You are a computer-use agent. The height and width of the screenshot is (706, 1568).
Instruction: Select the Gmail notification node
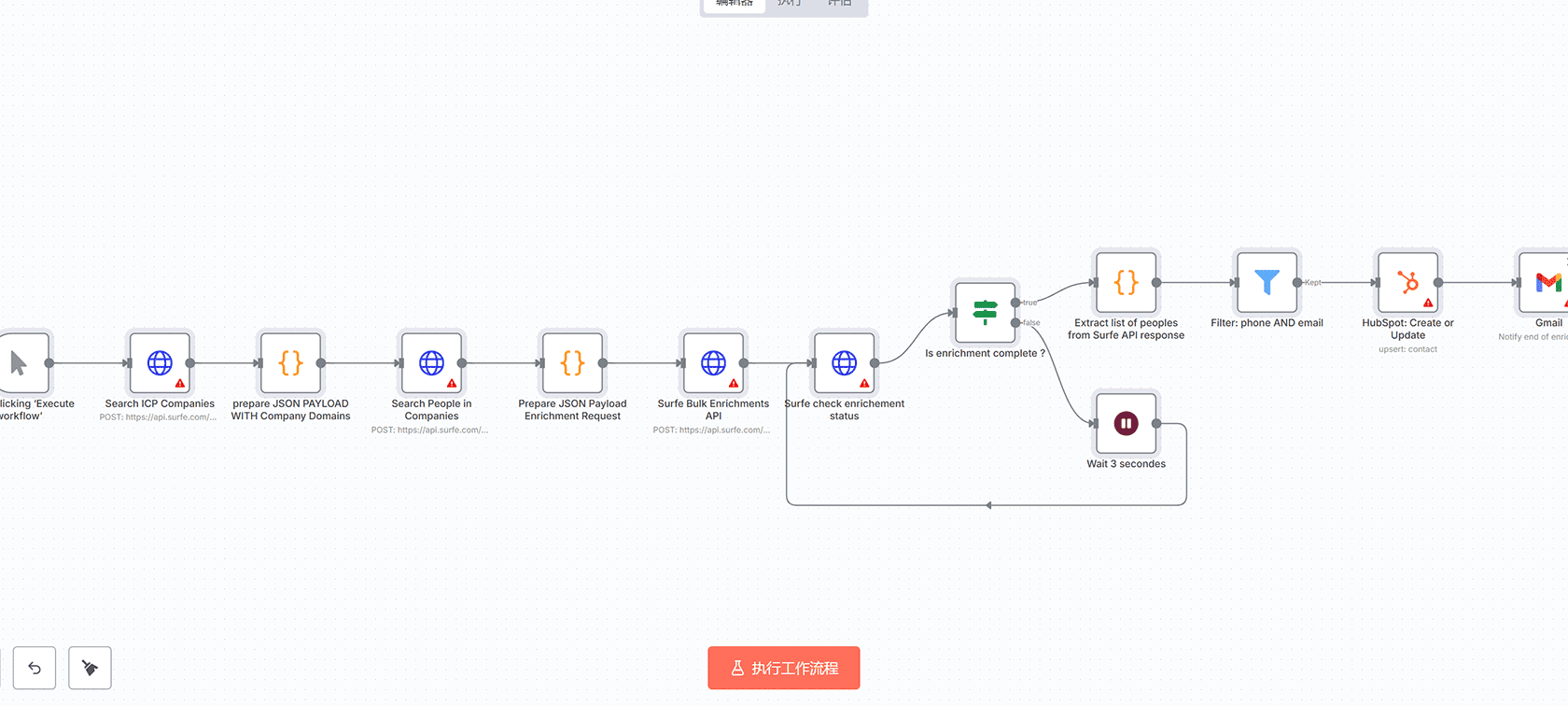(1546, 282)
